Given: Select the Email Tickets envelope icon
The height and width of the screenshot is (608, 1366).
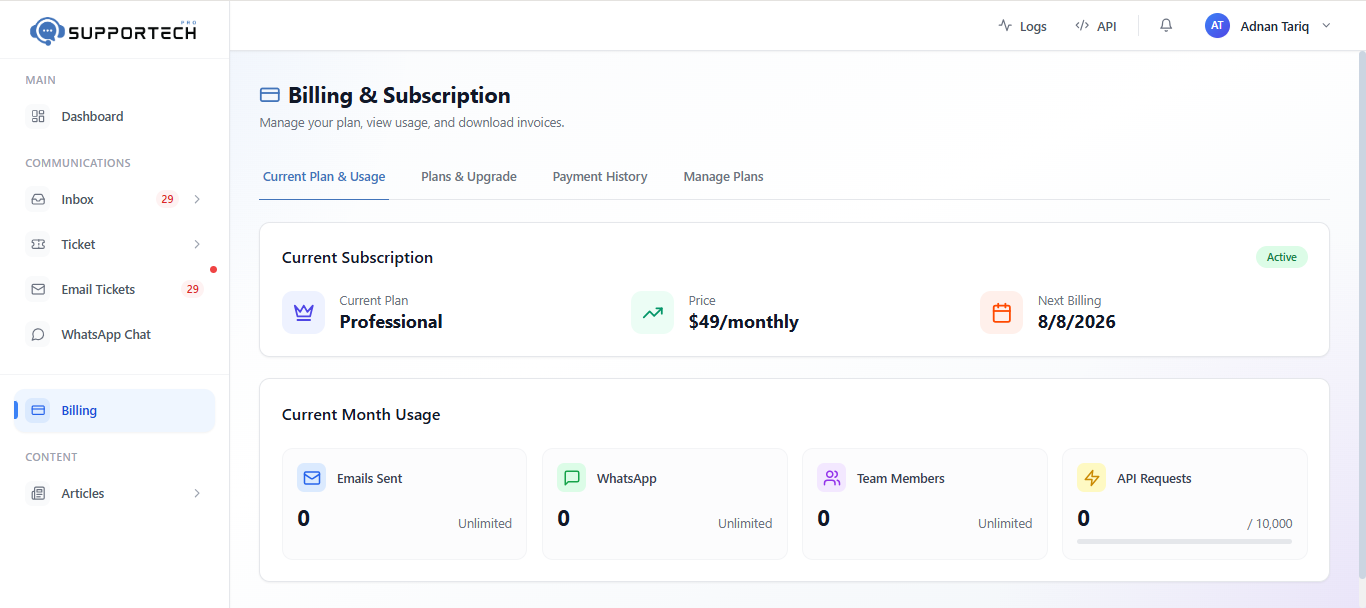Looking at the screenshot, I should point(38,289).
